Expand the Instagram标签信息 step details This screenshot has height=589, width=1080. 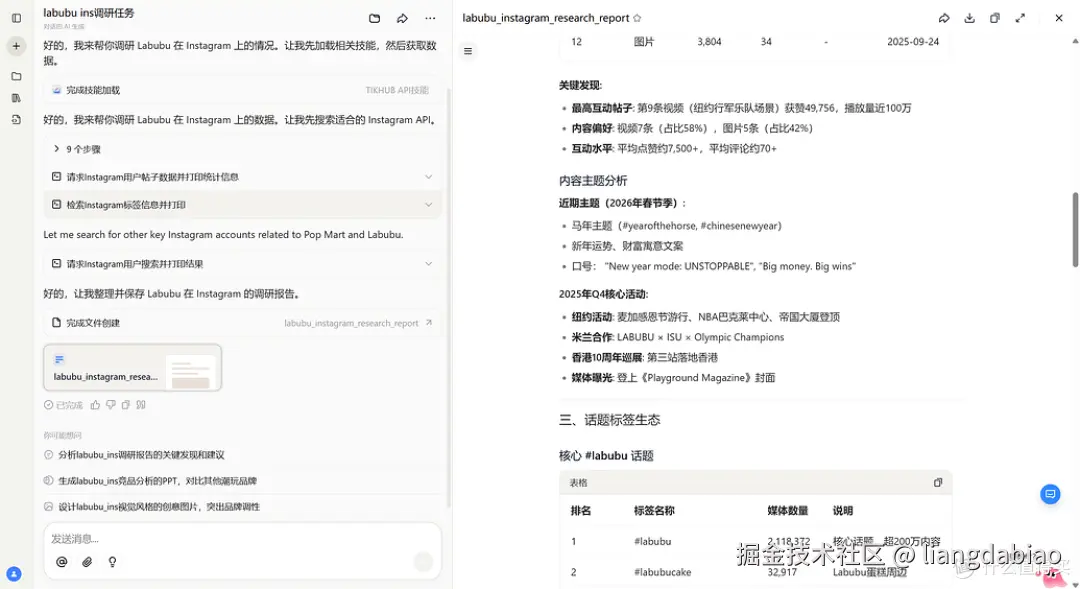(x=428, y=204)
